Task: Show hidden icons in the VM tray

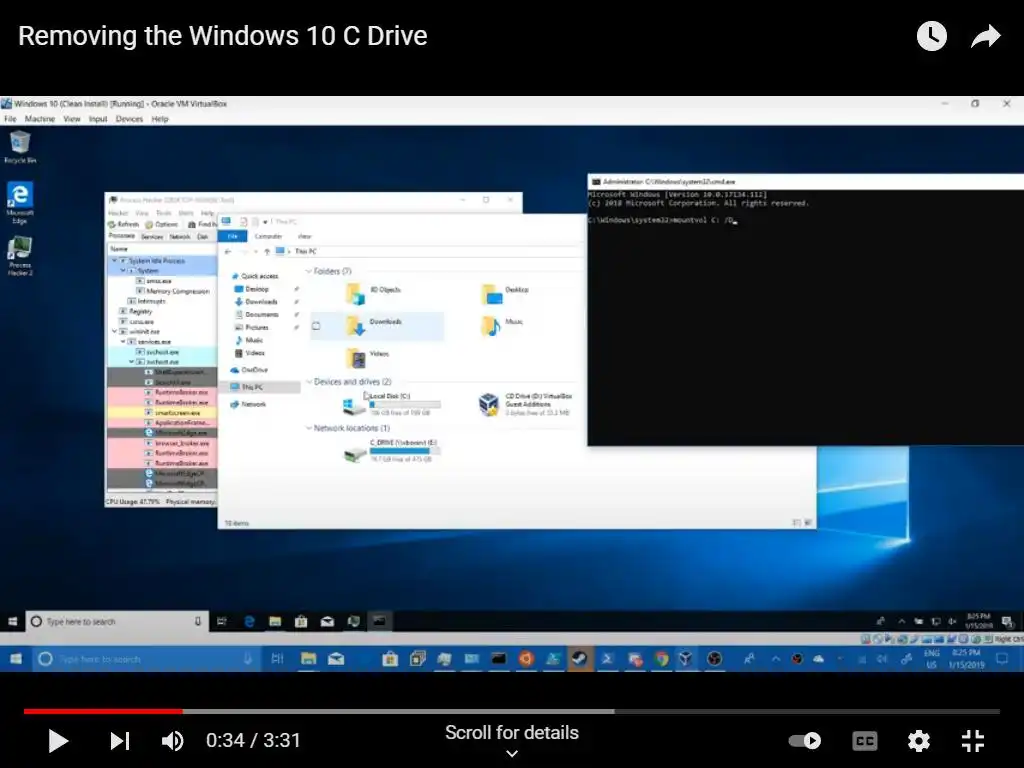Action: click(x=901, y=621)
